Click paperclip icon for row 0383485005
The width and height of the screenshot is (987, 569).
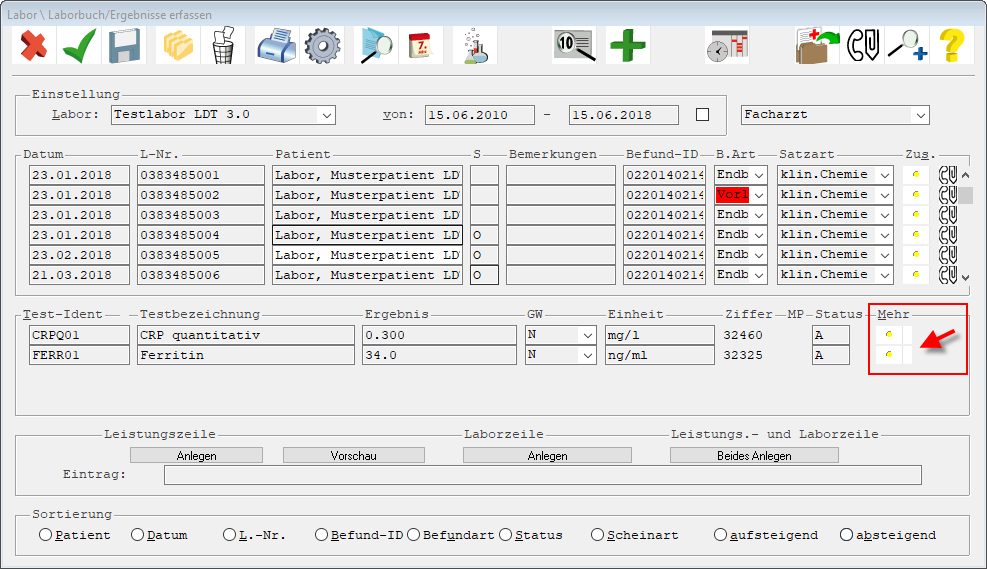click(947, 255)
